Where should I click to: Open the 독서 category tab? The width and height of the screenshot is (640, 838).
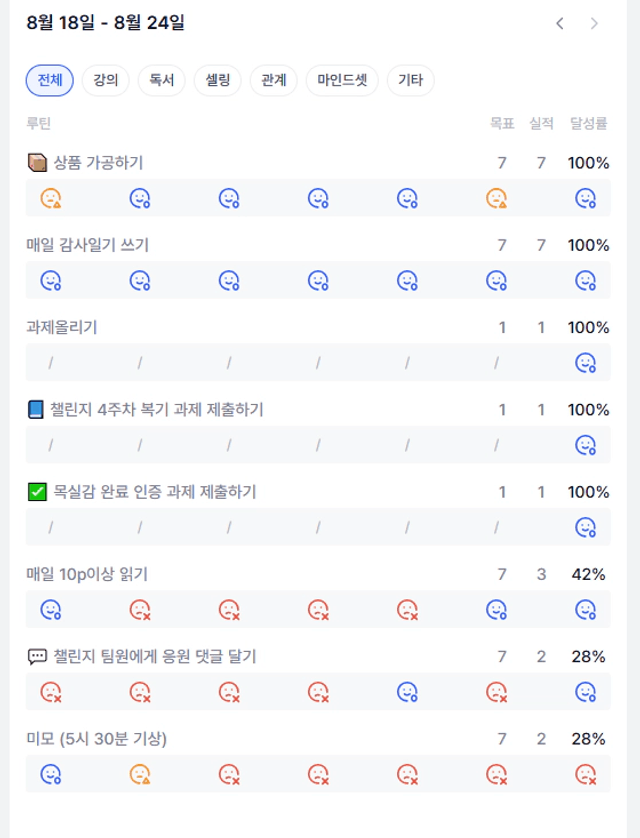pos(161,80)
